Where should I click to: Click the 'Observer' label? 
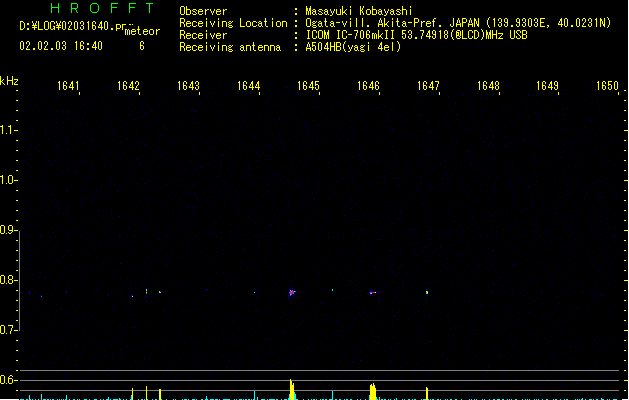(x=203, y=11)
